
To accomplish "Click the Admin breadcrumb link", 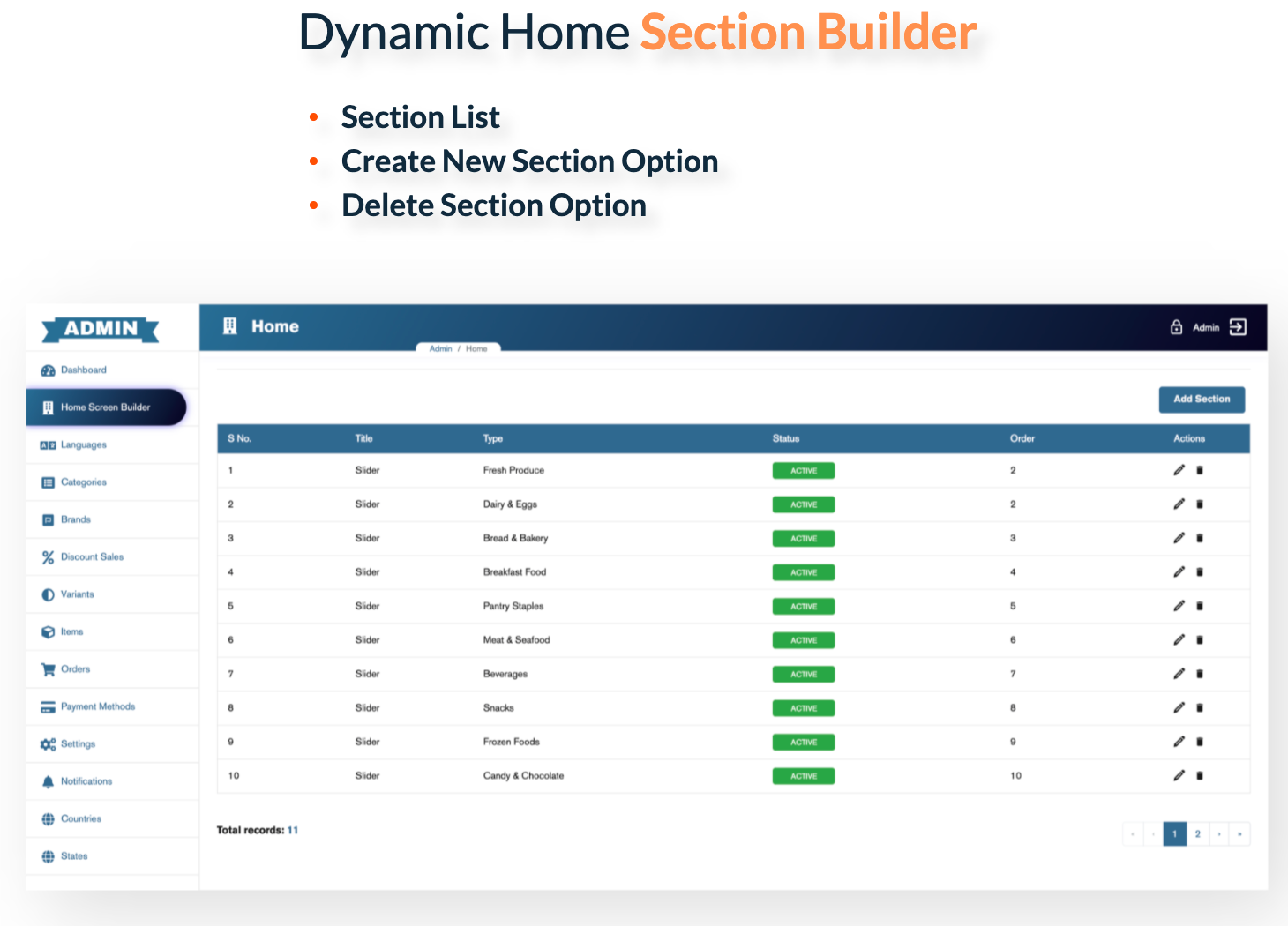I will click(440, 349).
